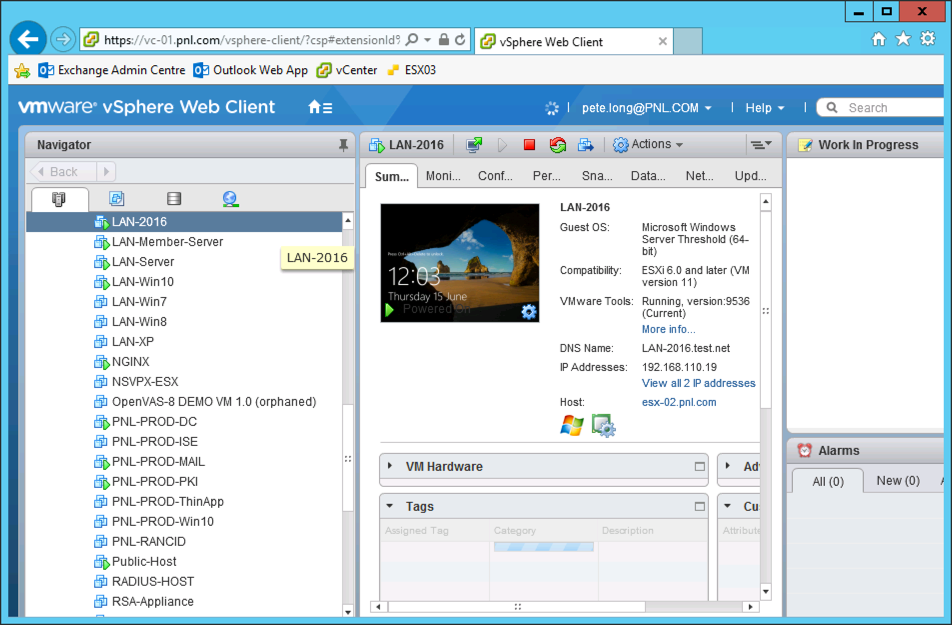Pin the Navigator panel
Screen dimensions: 952x625
coord(343,145)
